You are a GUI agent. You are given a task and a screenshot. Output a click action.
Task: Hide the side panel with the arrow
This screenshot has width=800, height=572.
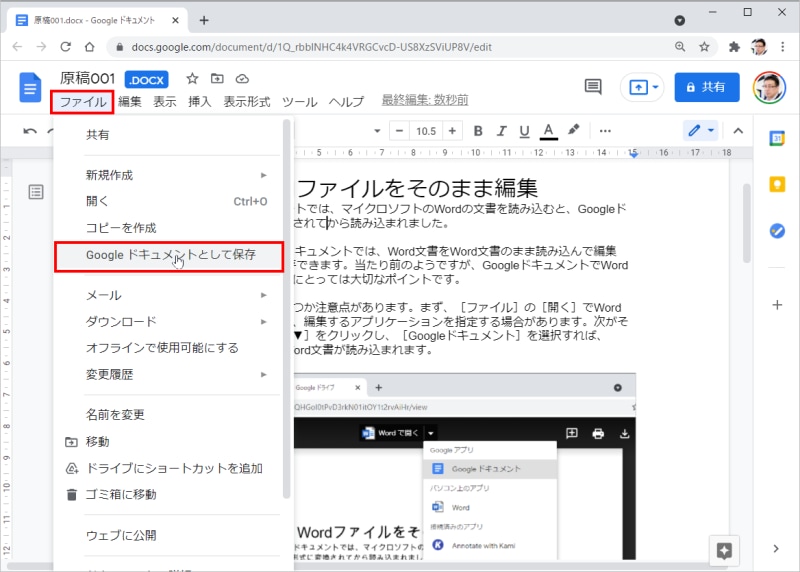coord(776,549)
